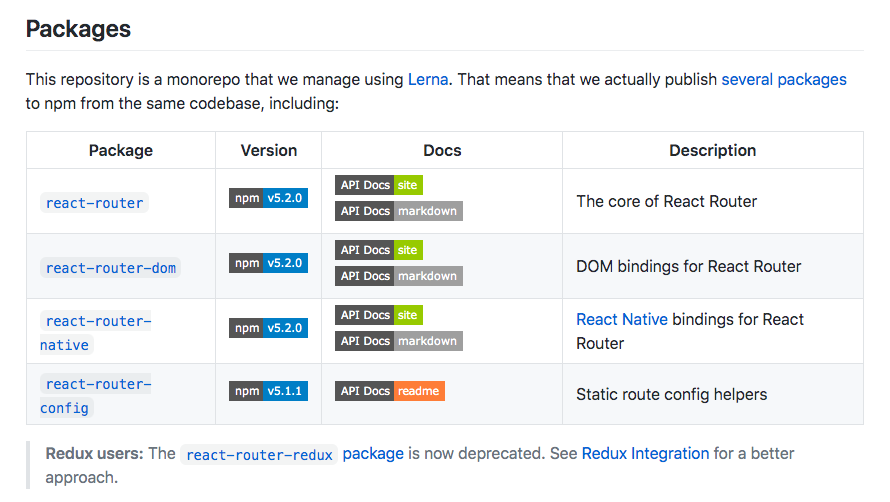Click API Docs site badge for react-router-native
The height and width of the screenshot is (502, 890).
(x=379, y=315)
